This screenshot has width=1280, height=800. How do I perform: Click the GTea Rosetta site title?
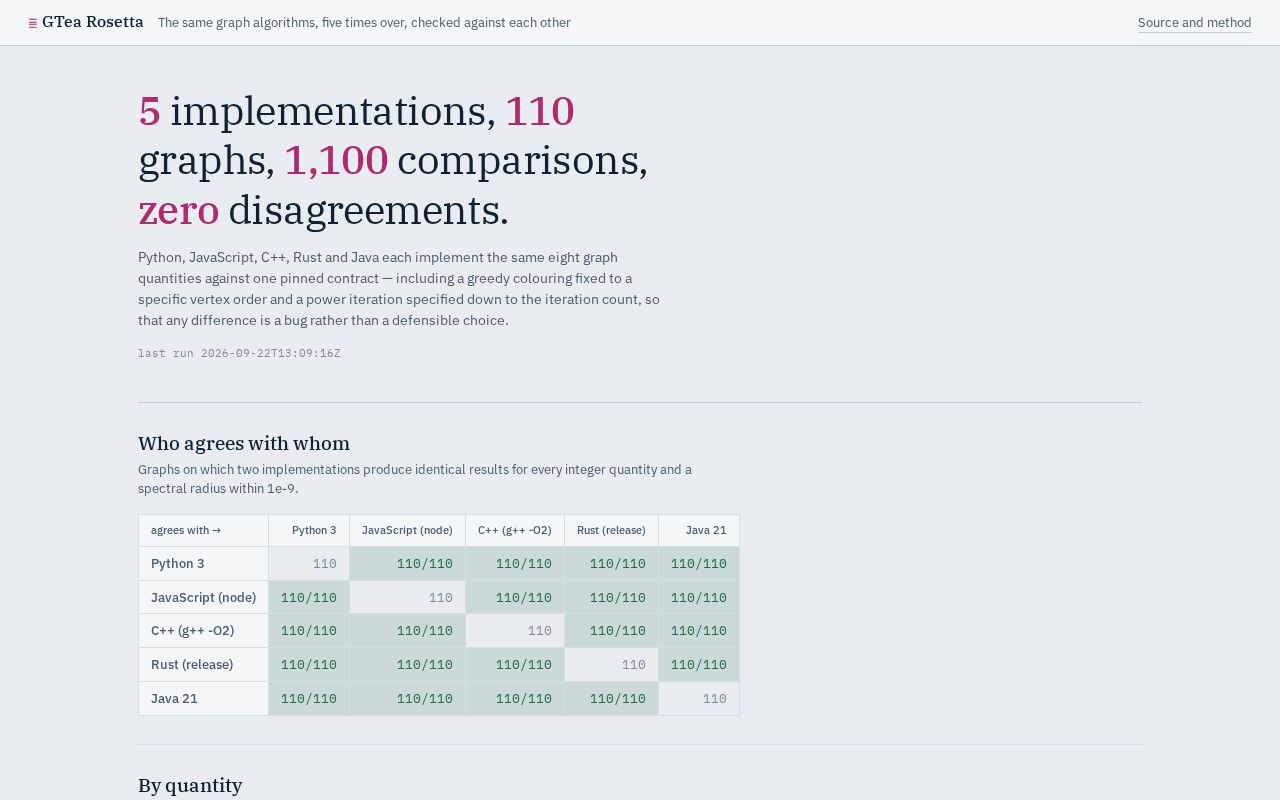(93, 22)
